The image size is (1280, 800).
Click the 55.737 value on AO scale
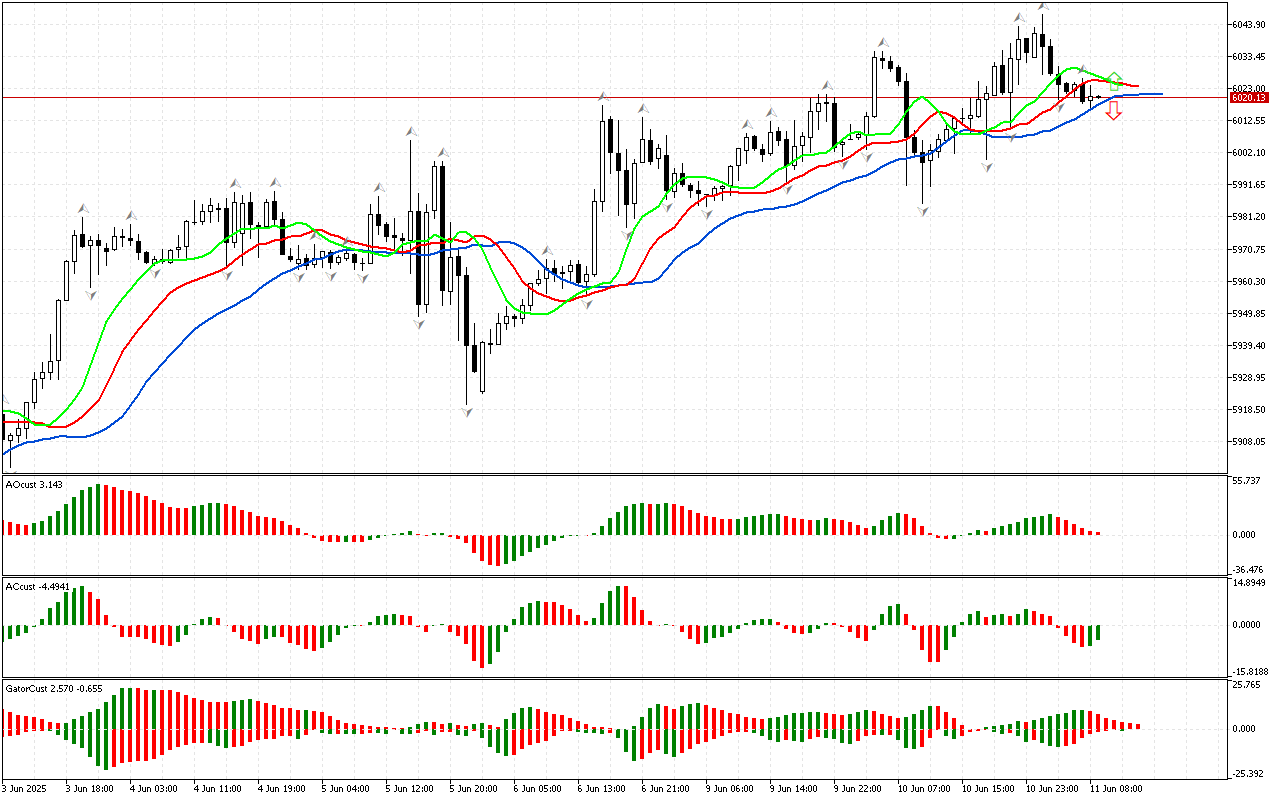[x=1246, y=481]
